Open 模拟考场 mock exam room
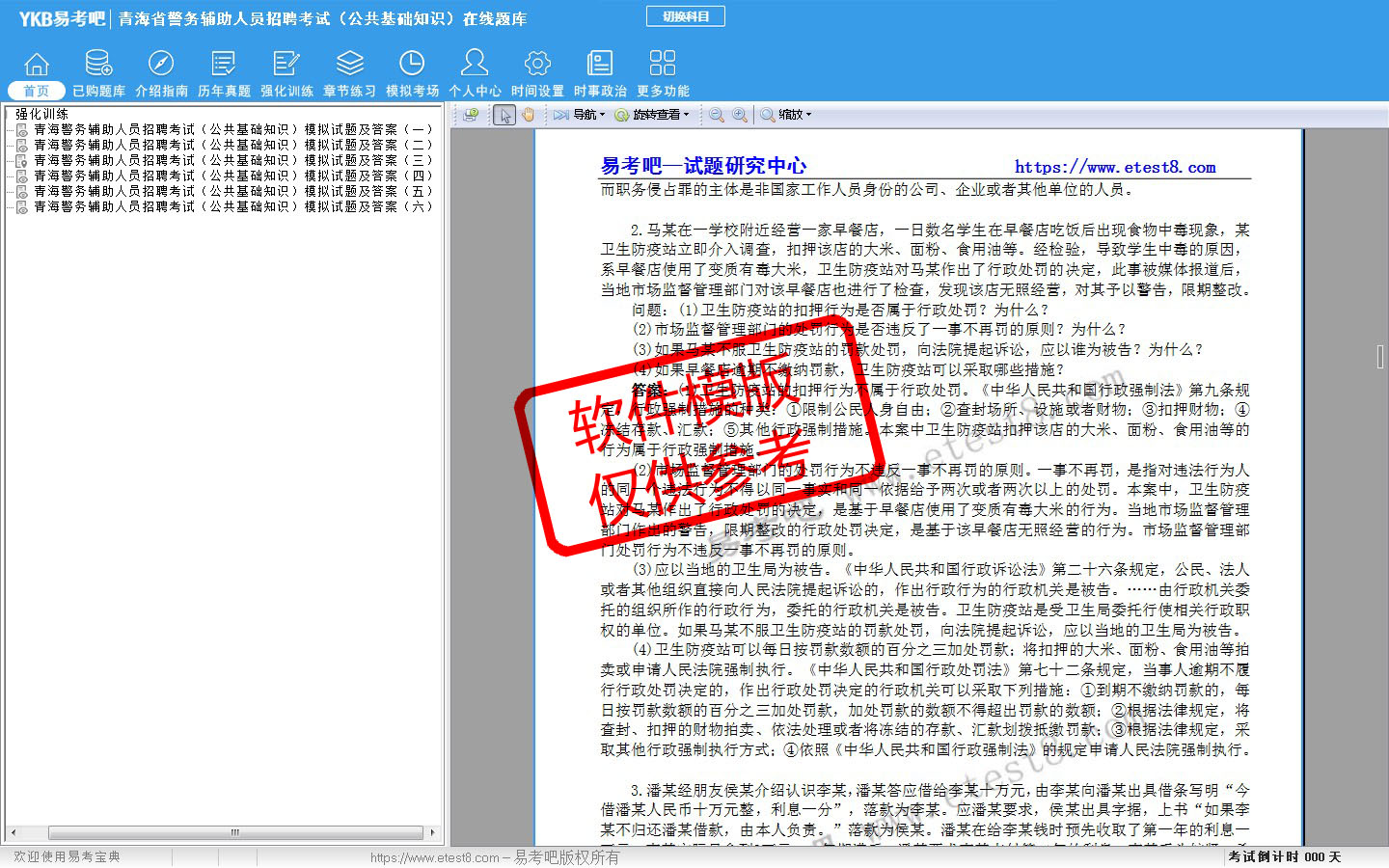The height and width of the screenshot is (868, 1389). pyautogui.click(x=412, y=74)
